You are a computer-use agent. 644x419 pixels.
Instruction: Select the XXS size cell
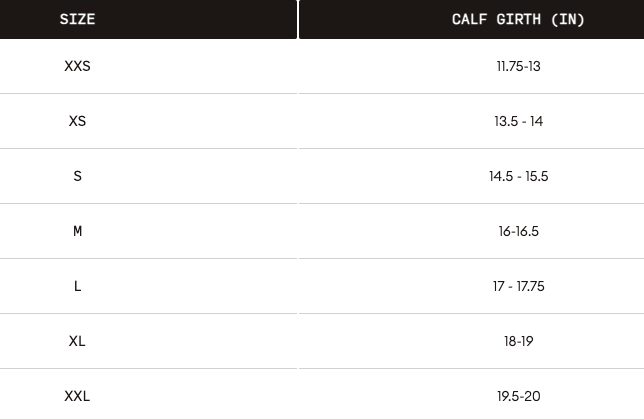tap(77, 66)
